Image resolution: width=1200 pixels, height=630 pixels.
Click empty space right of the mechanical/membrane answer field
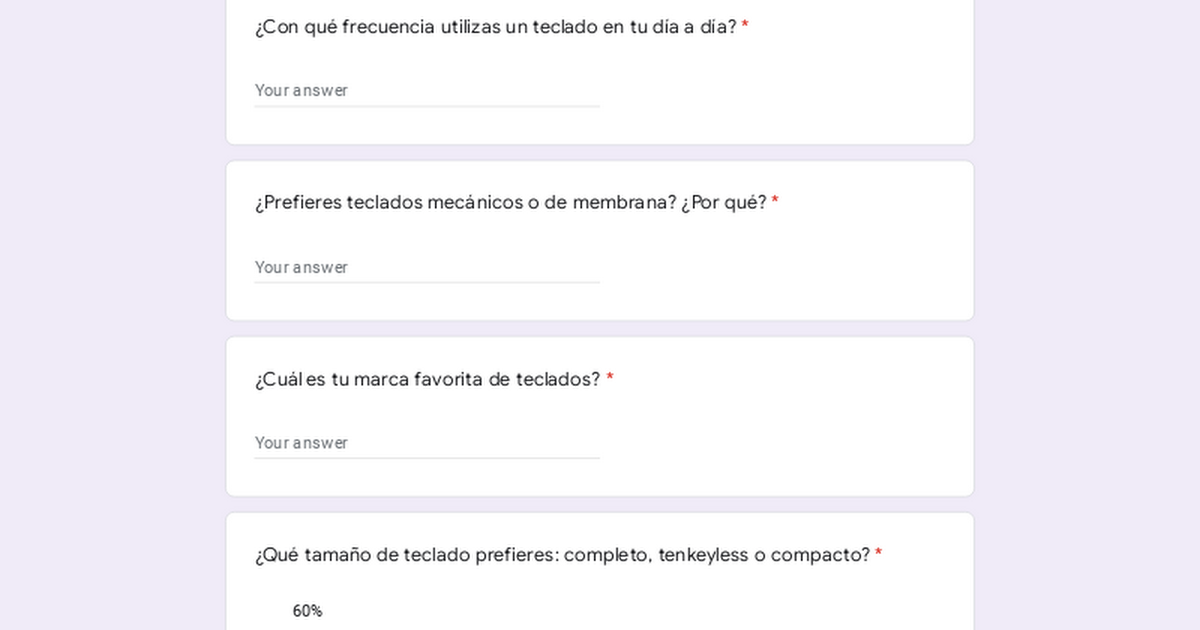[780, 267]
